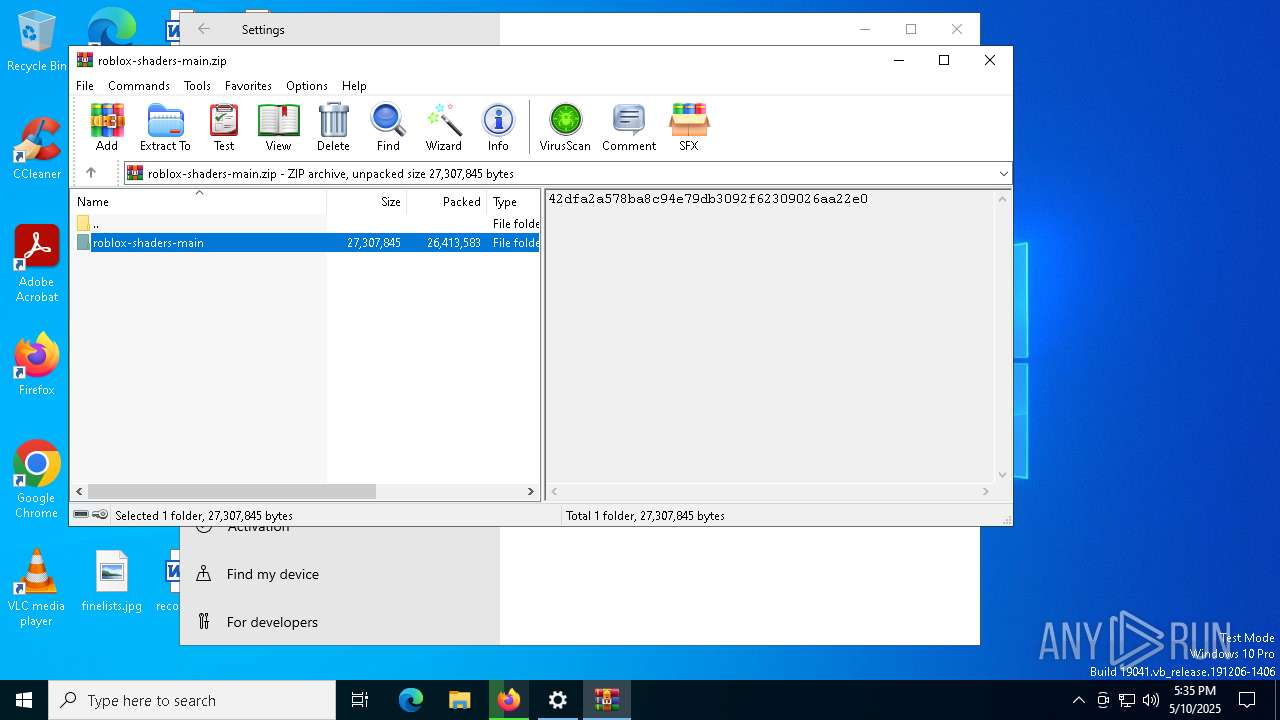Click file list scroll right arrow
Screen dimensions: 1280x720
(x=531, y=492)
